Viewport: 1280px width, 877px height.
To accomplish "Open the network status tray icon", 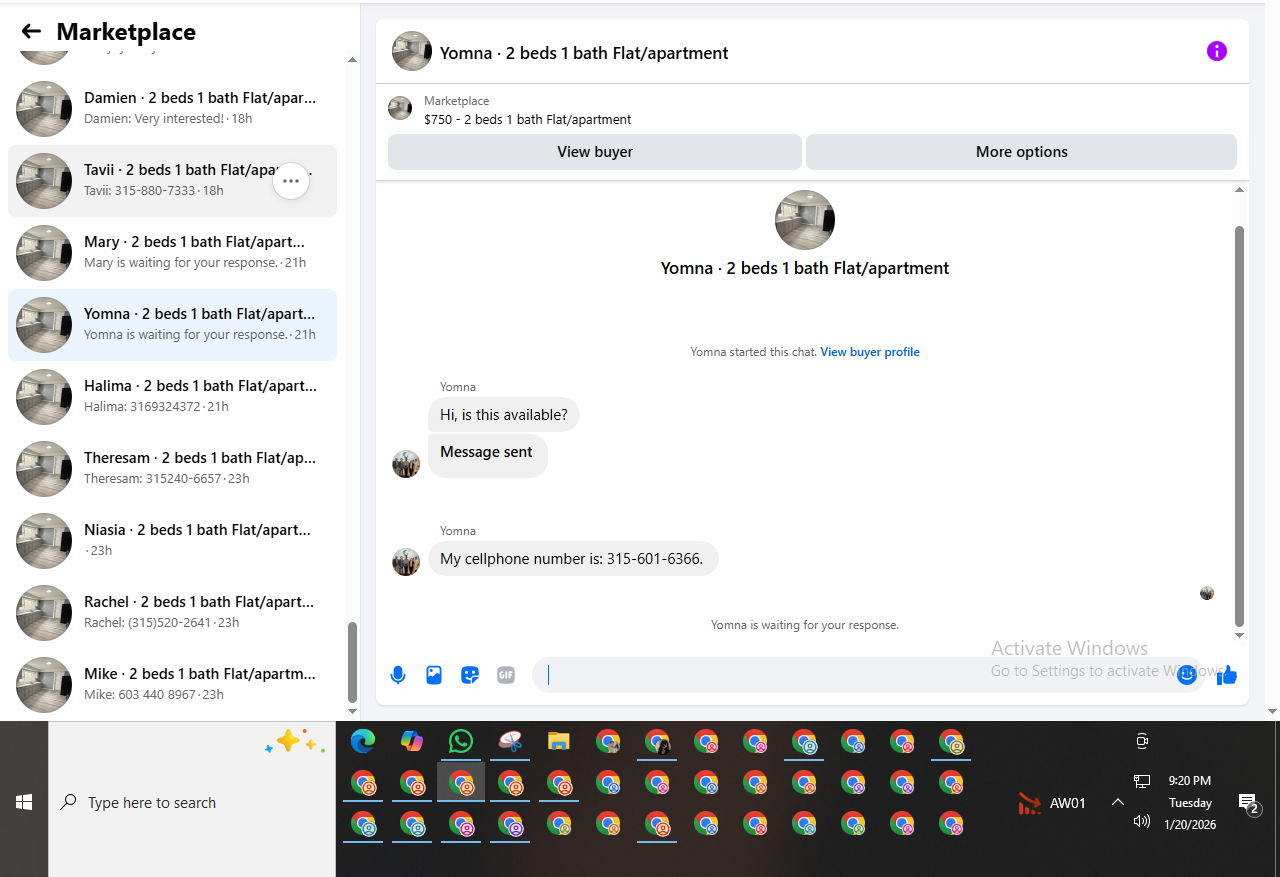I will click(x=1142, y=781).
